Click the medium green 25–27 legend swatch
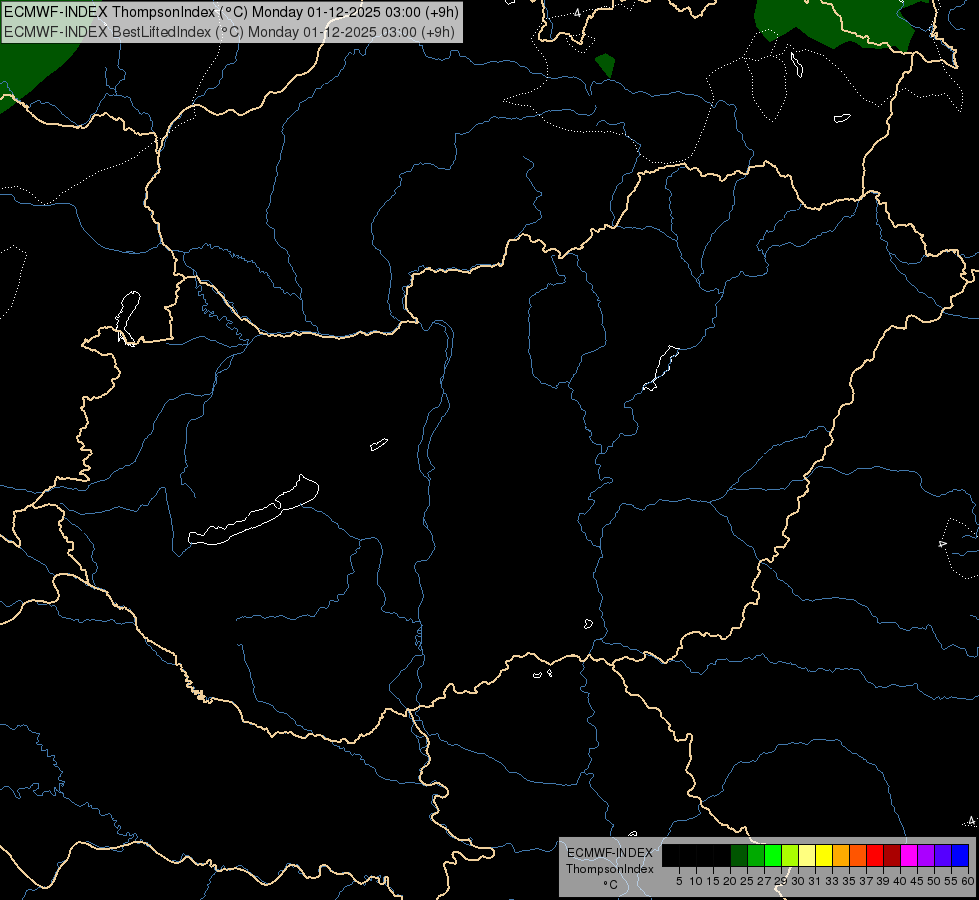The height and width of the screenshot is (900, 979). click(756, 855)
